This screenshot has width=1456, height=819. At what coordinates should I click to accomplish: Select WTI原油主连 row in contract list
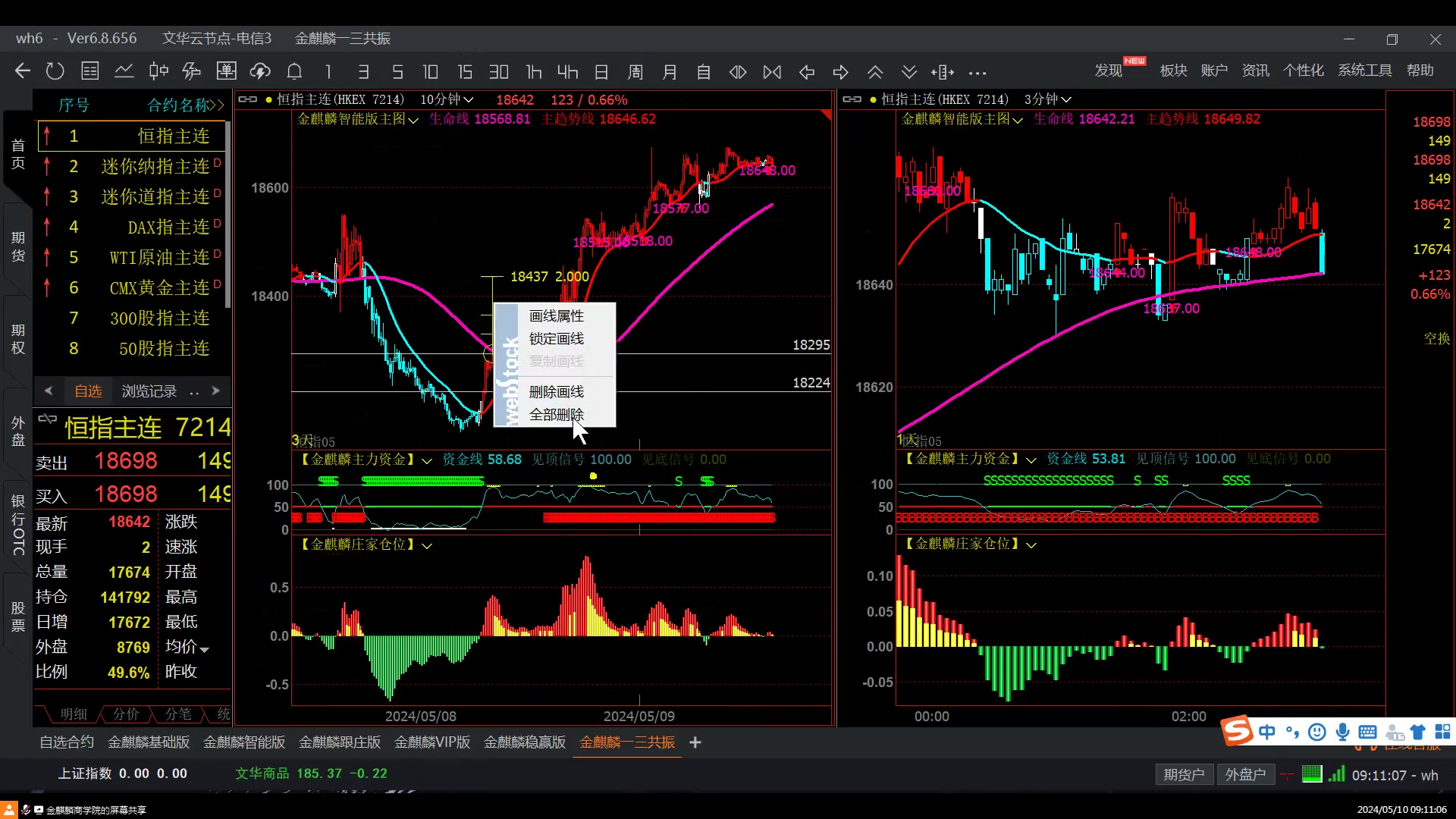click(x=132, y=257)
